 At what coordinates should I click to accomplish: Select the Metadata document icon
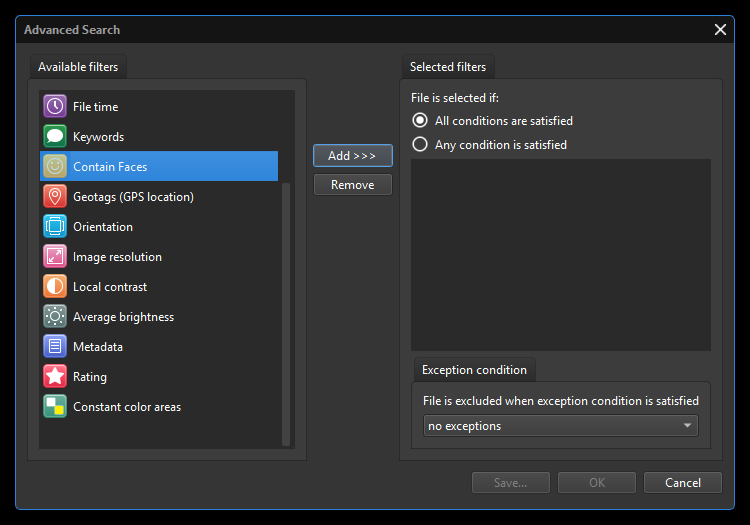pyautogui.click(x=55, y=347)
